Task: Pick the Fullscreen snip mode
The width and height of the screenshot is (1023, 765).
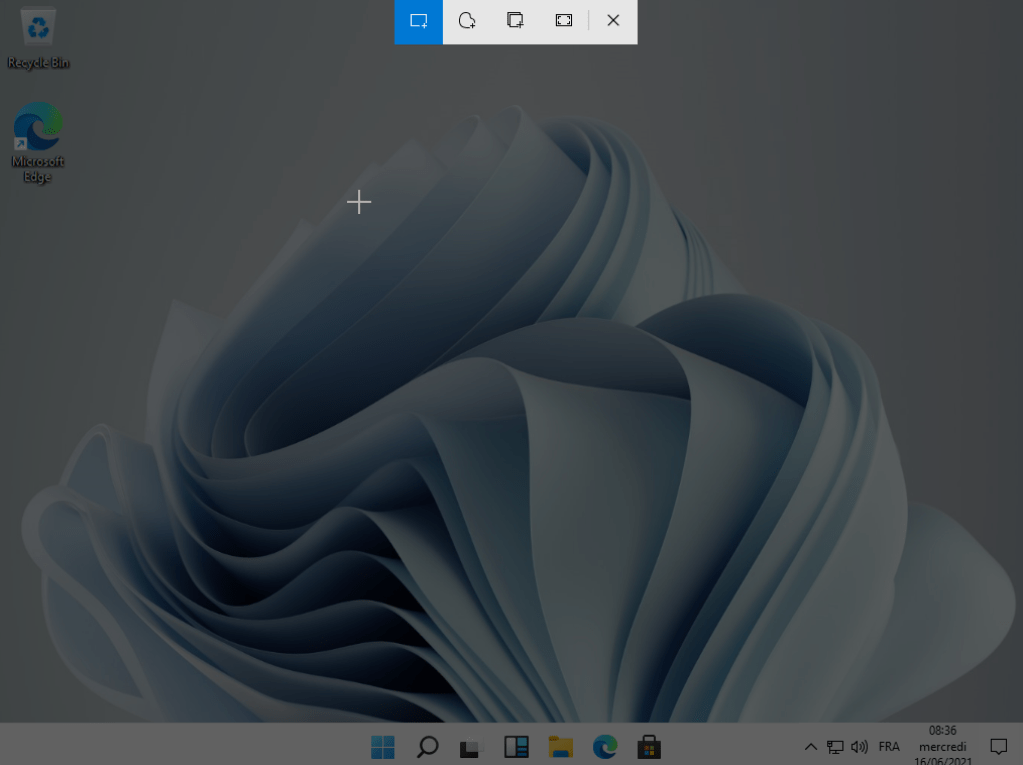Action: click(x=564, y=21)
